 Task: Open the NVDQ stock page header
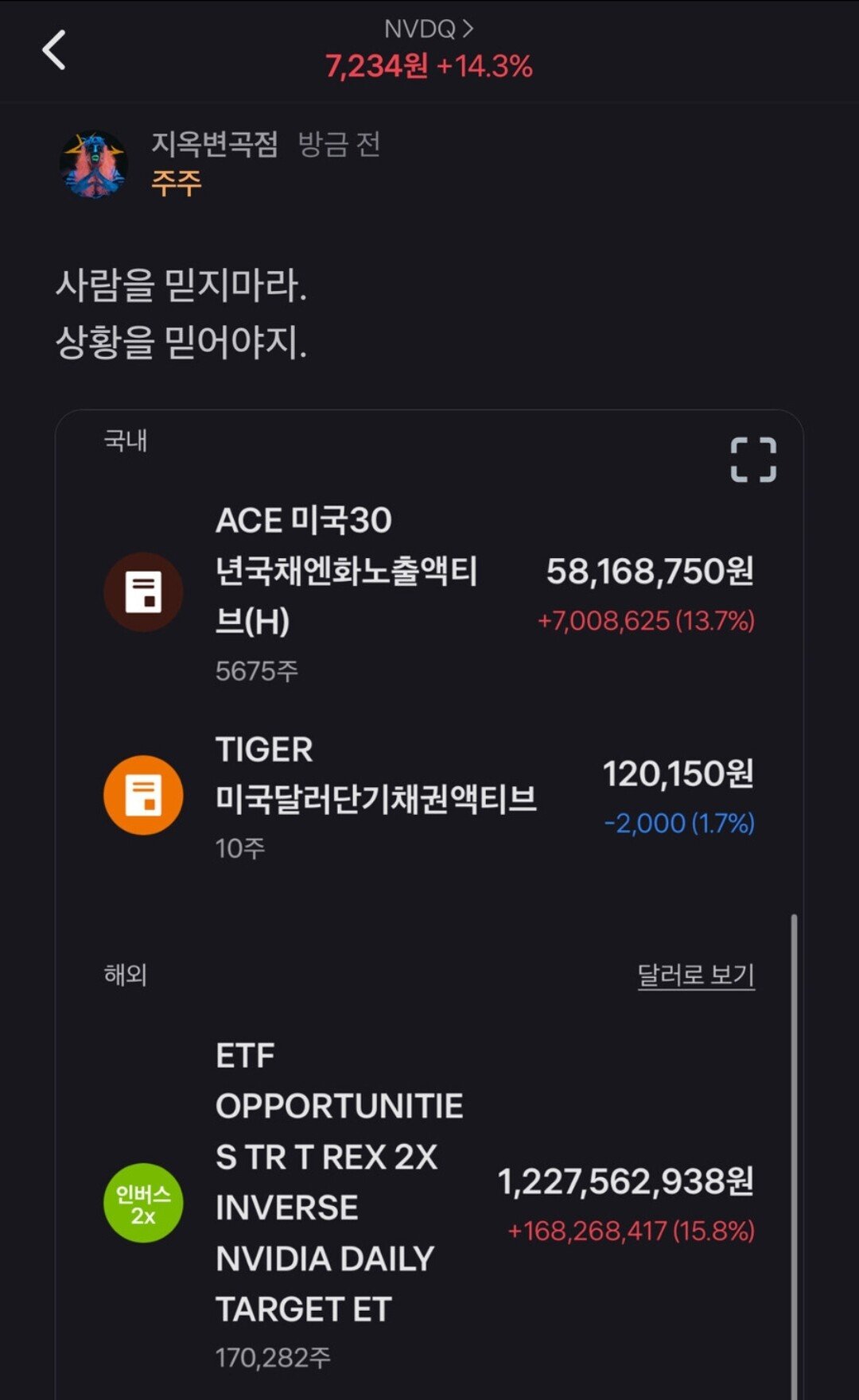point(429,29)
